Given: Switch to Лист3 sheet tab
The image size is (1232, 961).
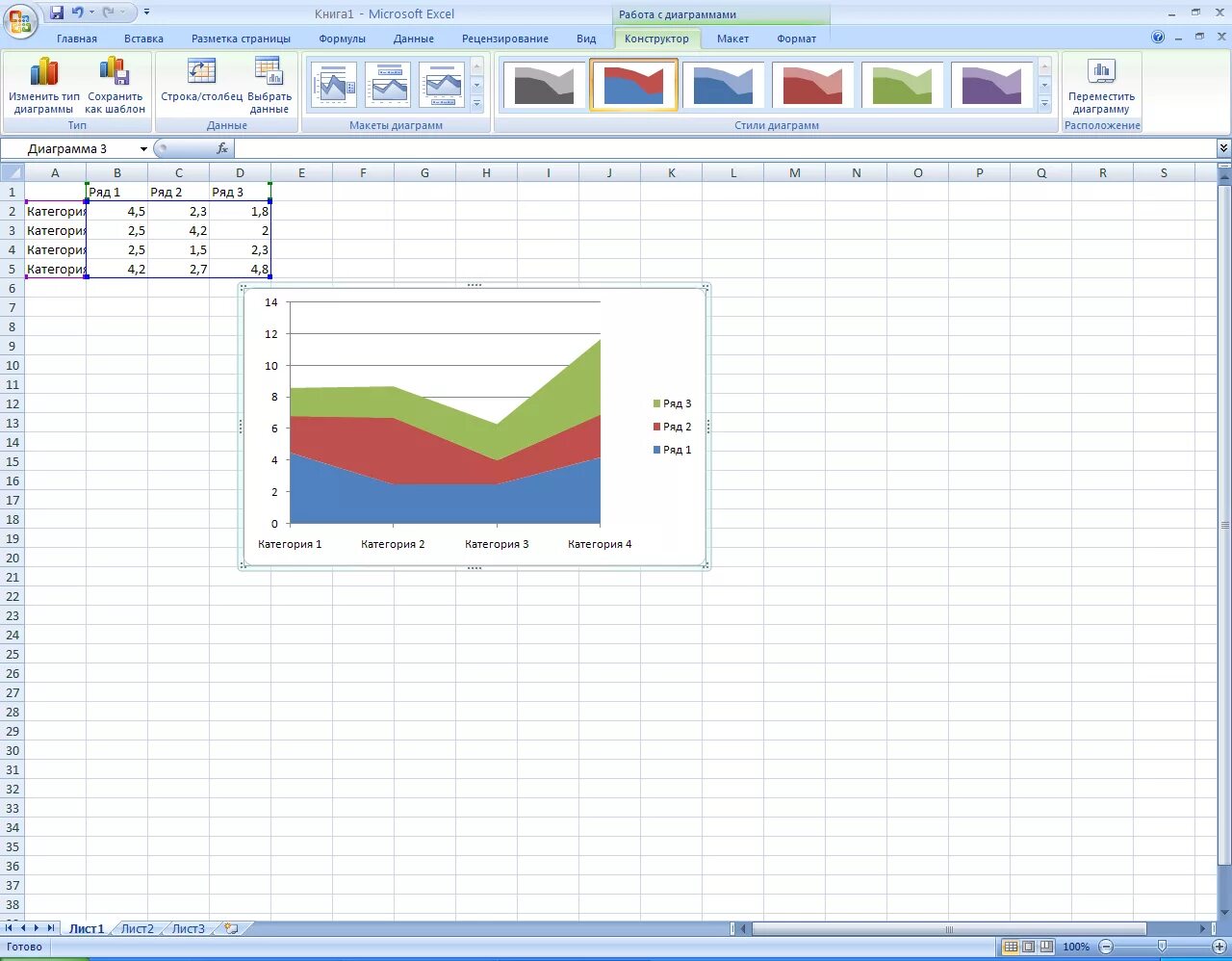Looking at the screenshot, I should click(x=189, y=928).
